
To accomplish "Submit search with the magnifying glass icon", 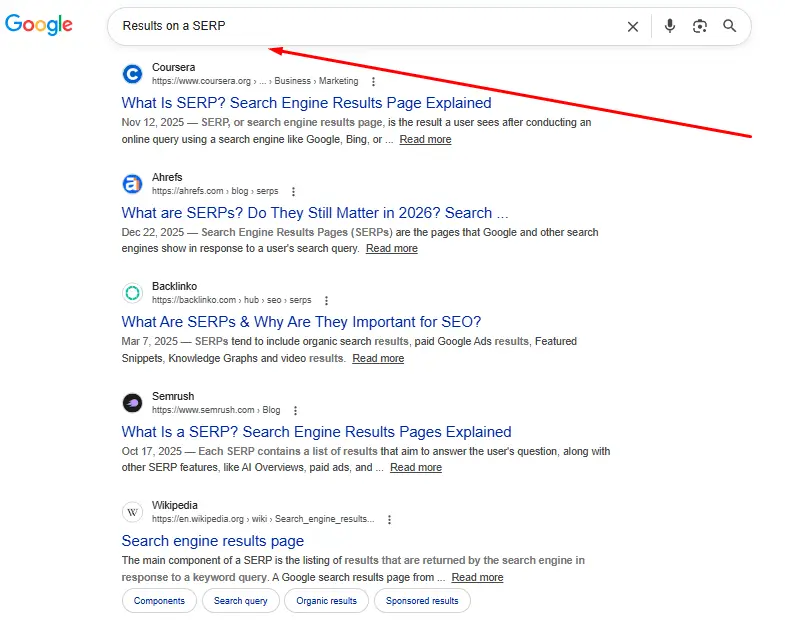I will click(729, 26).
